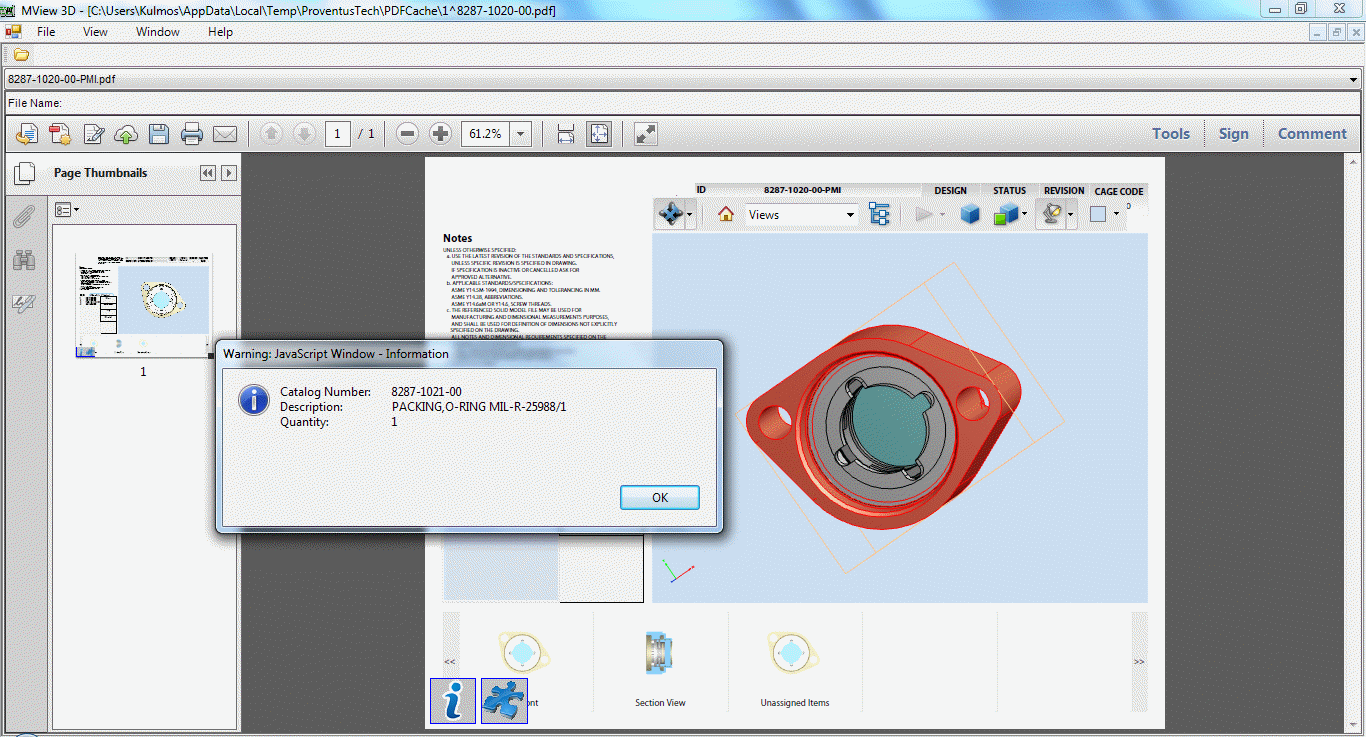Click the DESIGN column header
Screen dimensions: 1366x737
[x=950, y=191]
